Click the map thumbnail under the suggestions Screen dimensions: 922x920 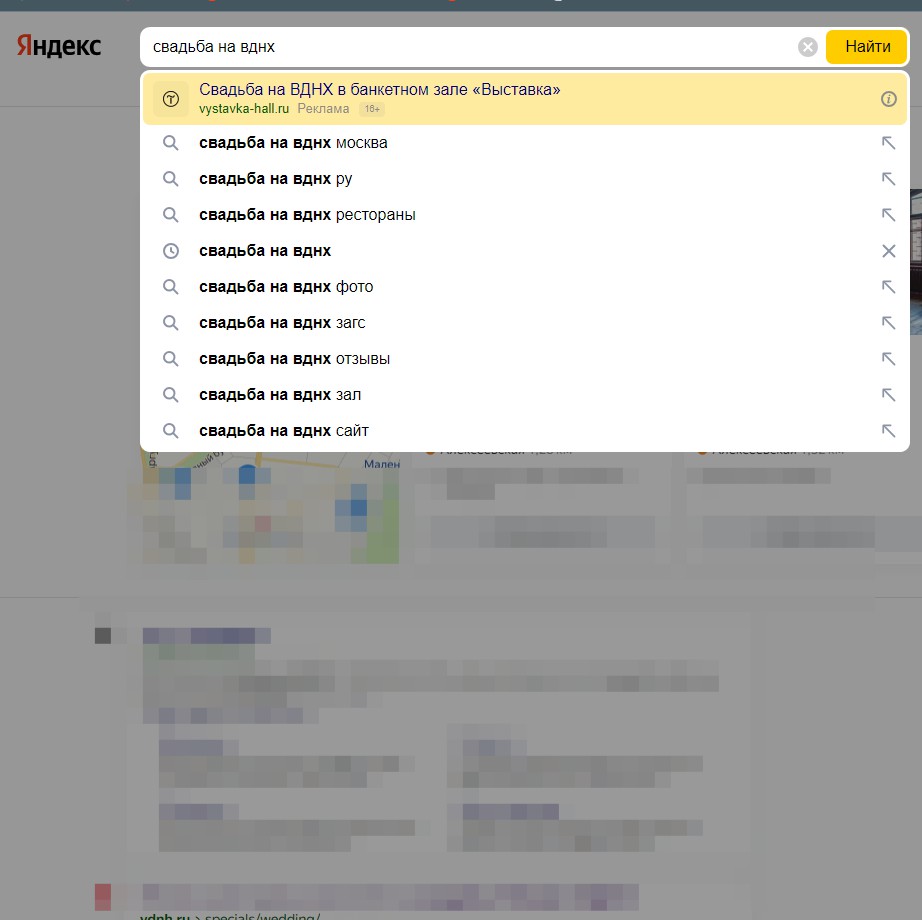(270, 507)
